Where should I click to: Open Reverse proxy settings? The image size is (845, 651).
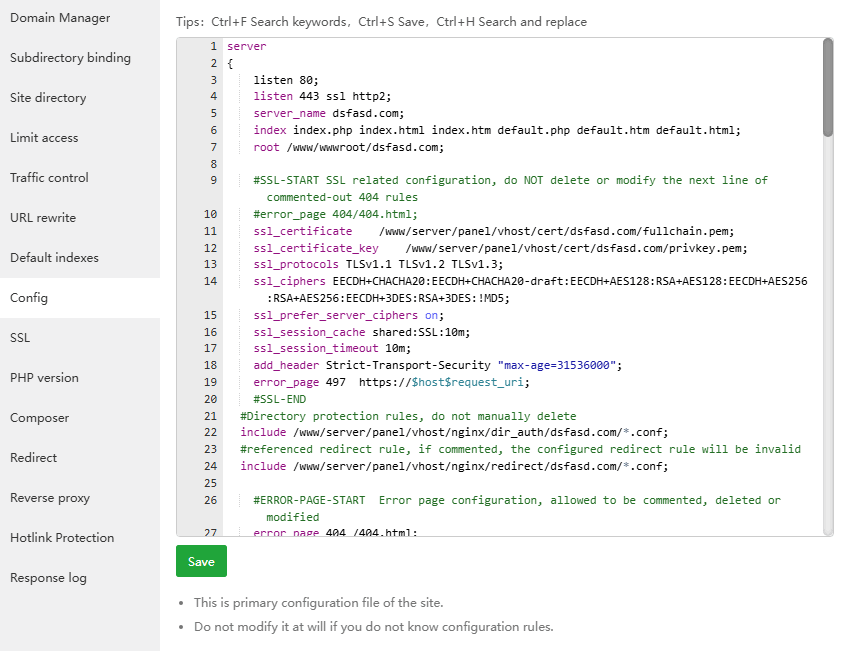pyautogui.click(x=50, y=498)
